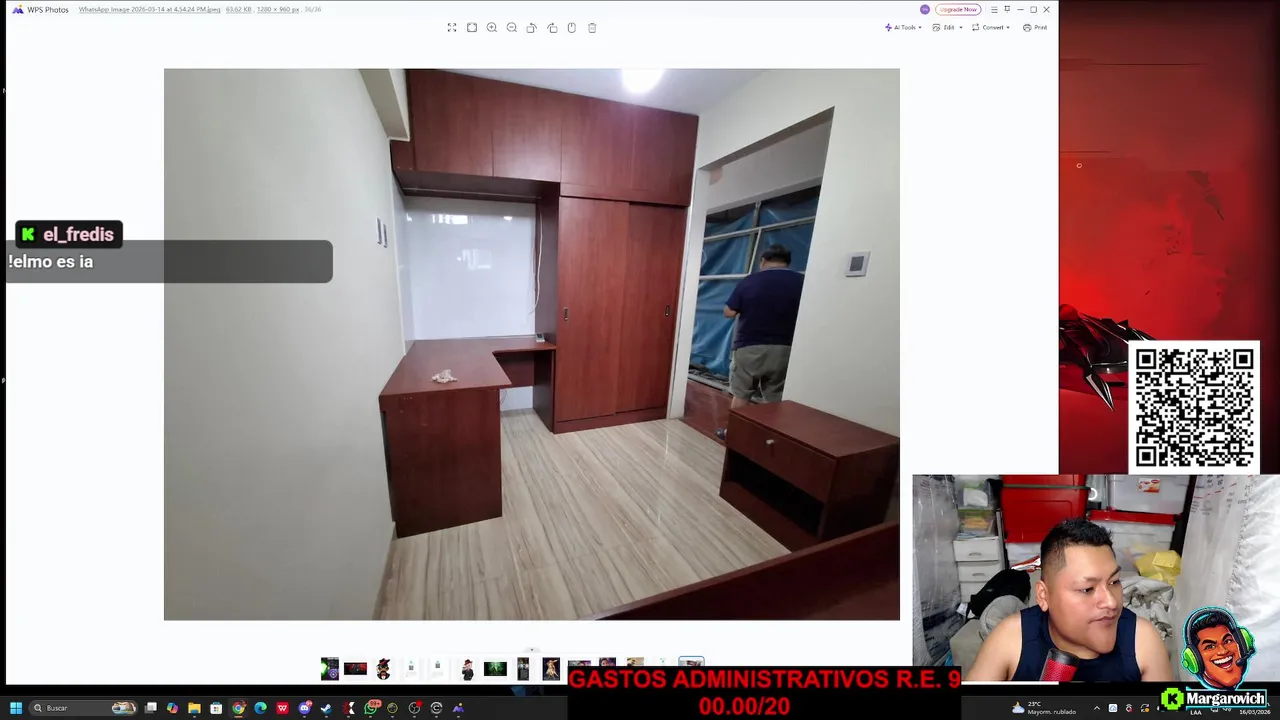
Task: Zoom out of the photo
Action: [512, 27]
